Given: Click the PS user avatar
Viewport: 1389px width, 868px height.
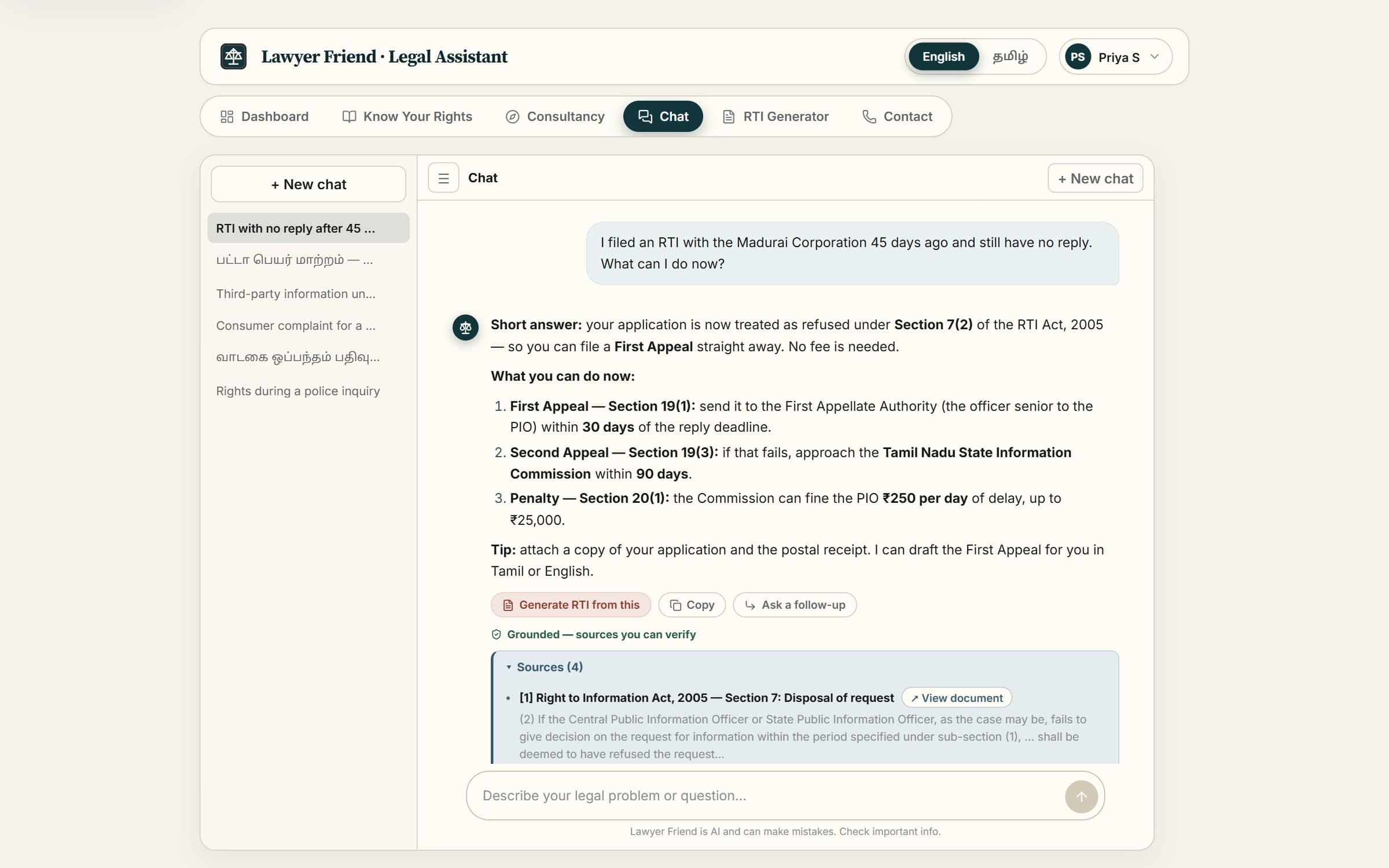Looking at the screenshot, I should pyautogui.click(x=1078, y=57).
